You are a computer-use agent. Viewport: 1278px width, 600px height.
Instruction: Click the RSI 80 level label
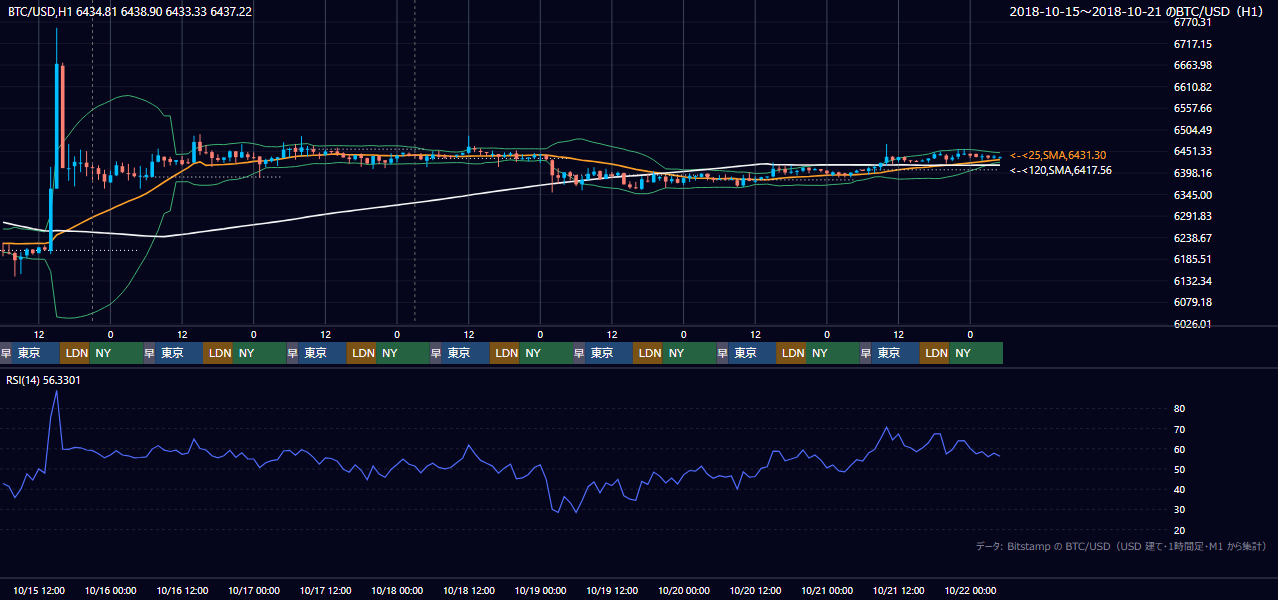coord(1180,409)
